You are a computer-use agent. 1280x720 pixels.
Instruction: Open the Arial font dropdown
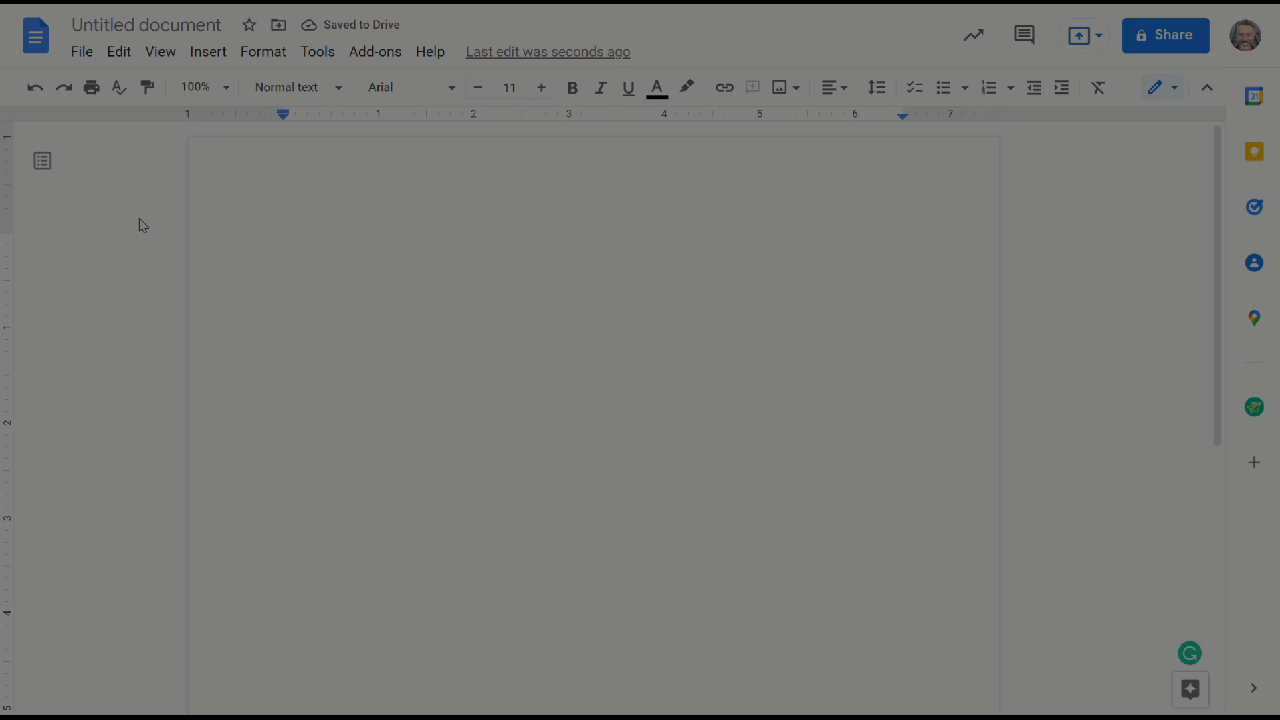411,88
